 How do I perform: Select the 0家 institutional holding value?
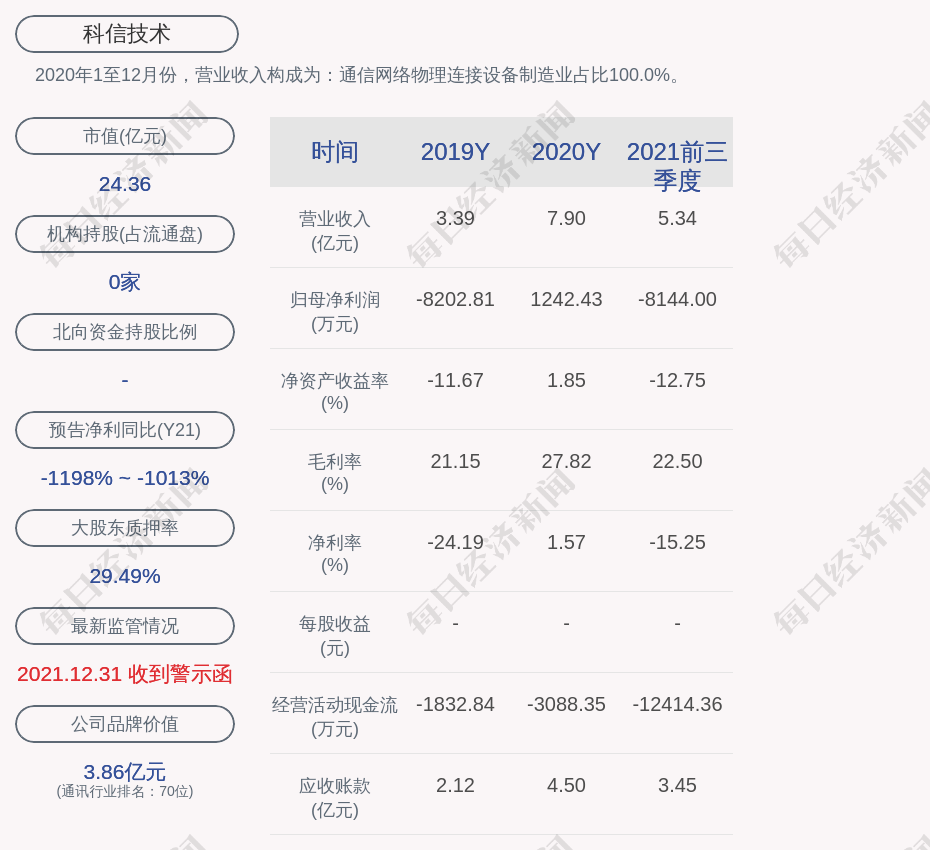click(125, 282)
